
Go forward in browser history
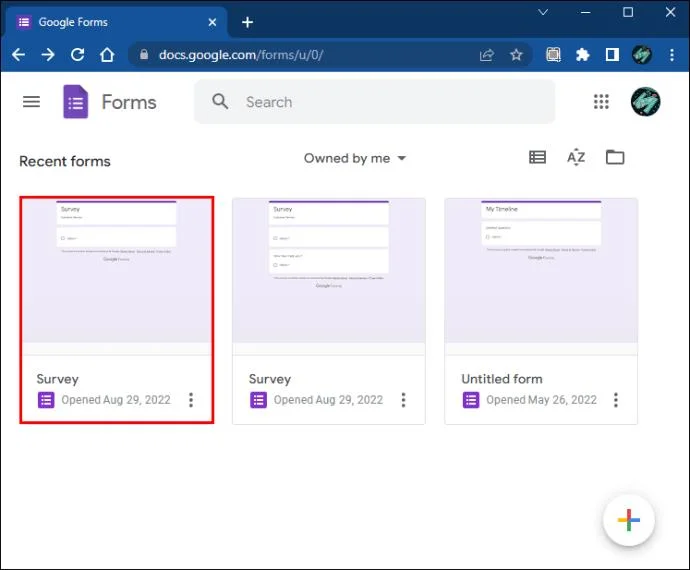pos(48,55)
